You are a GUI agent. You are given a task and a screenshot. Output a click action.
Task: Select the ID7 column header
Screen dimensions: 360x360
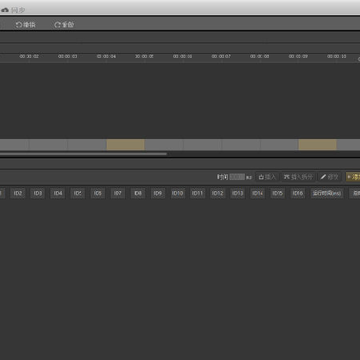(118, 193)
